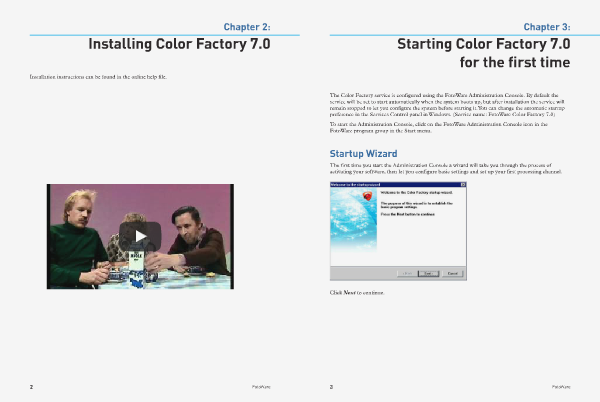Click the red Color Factory logo icon in the wizard
This screenshot has width=600, height=402.
pyautogui.click(x=367, y=196)
